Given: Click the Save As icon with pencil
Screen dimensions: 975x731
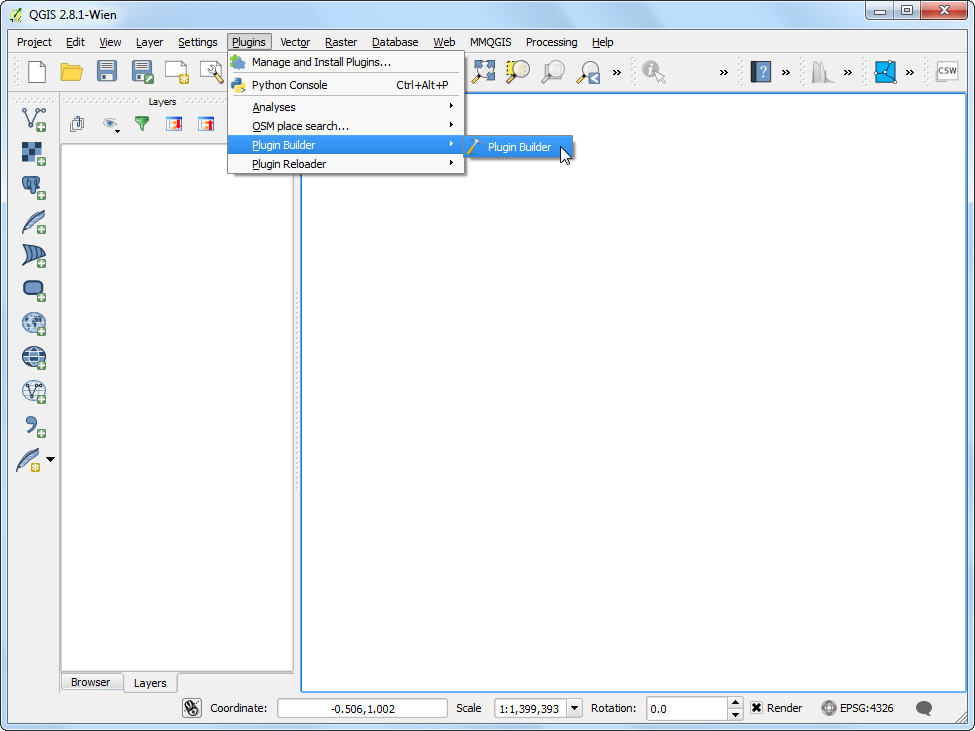Looking at the screenshot, I should pos(142,71).
